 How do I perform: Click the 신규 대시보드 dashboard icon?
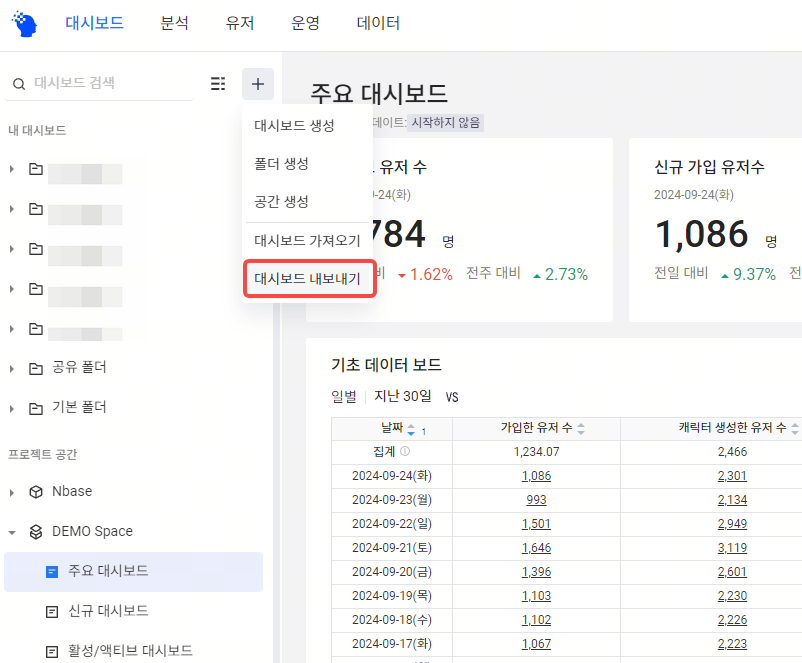52,611
